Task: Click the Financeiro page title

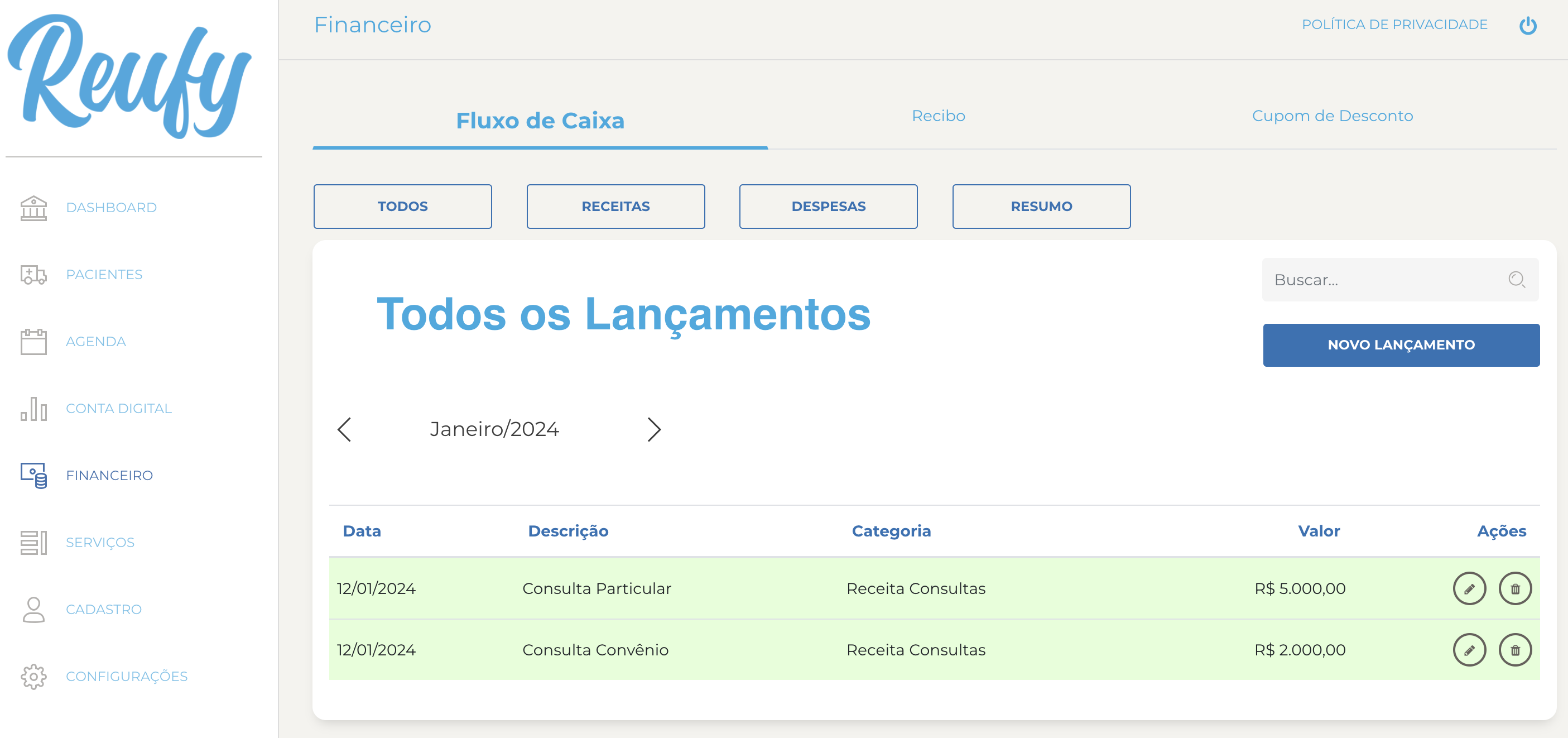Action: tap(373, 25)
